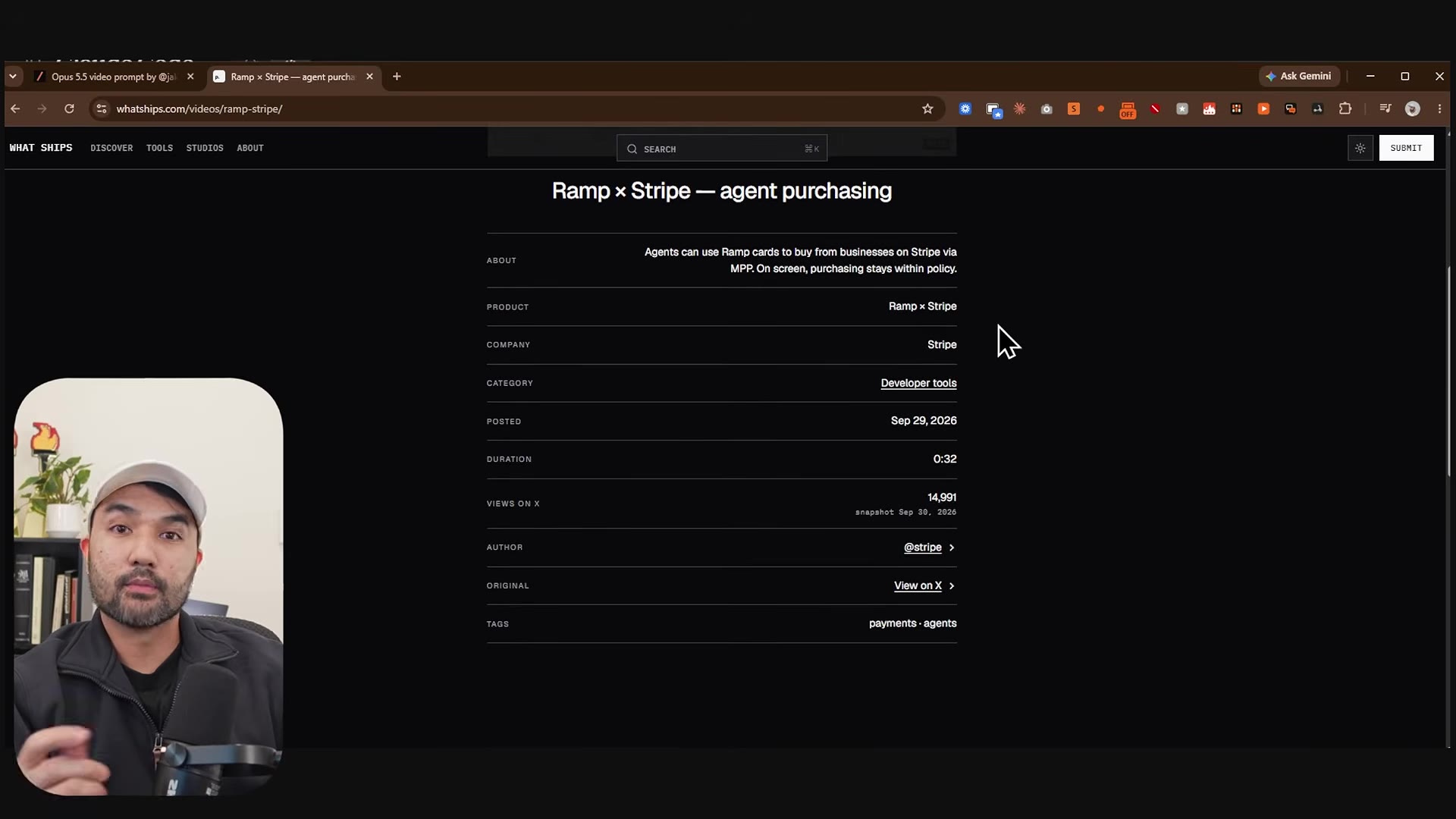1456x819 pixels.
Task: Open the orange play button extension
Action: 1263,108
